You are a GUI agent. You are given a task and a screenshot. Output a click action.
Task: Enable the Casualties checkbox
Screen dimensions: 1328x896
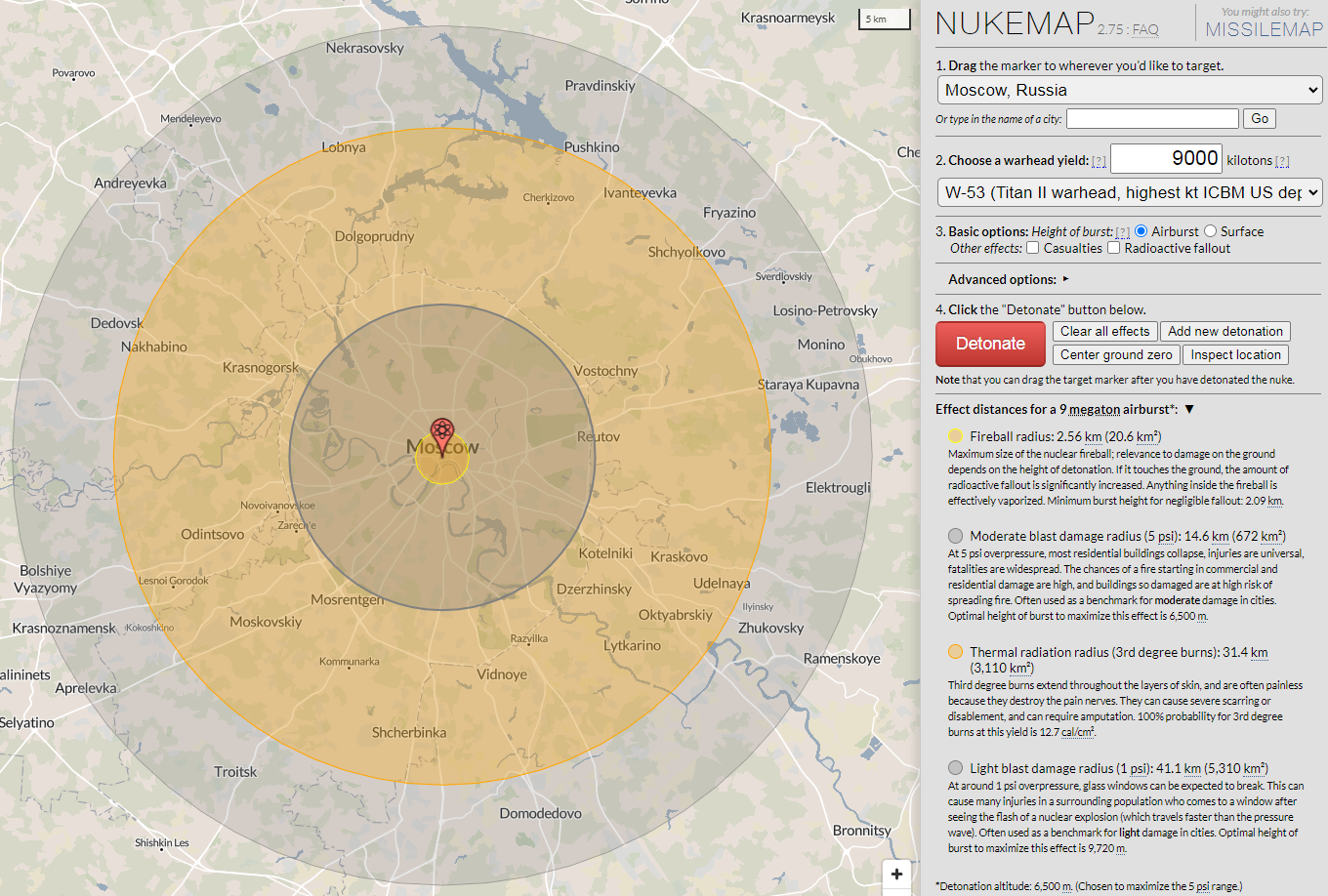click(1032, 248)
